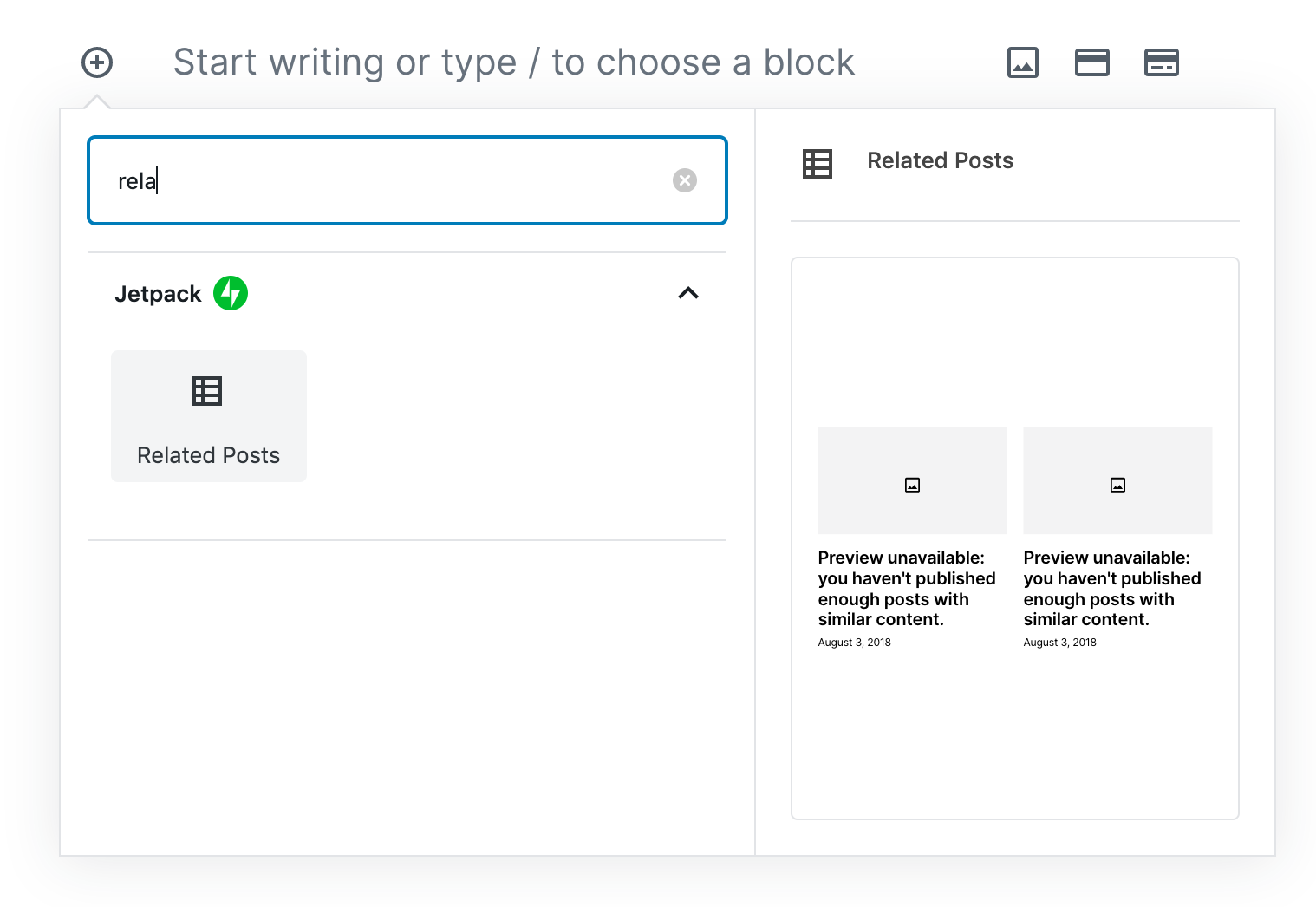
Task: Click the green Jetpack logo icon
Action: click(x=231, y=293)
